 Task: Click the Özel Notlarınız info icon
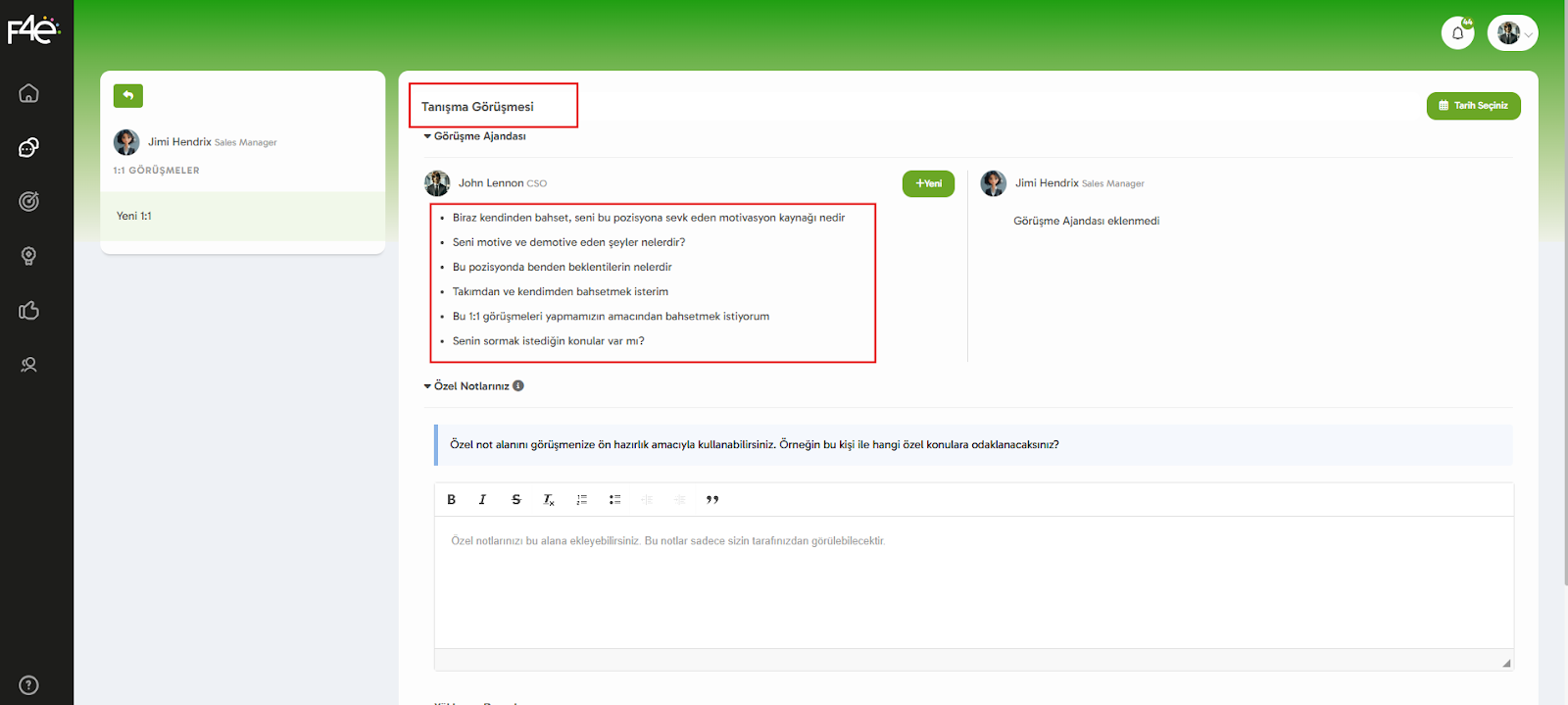518,386
